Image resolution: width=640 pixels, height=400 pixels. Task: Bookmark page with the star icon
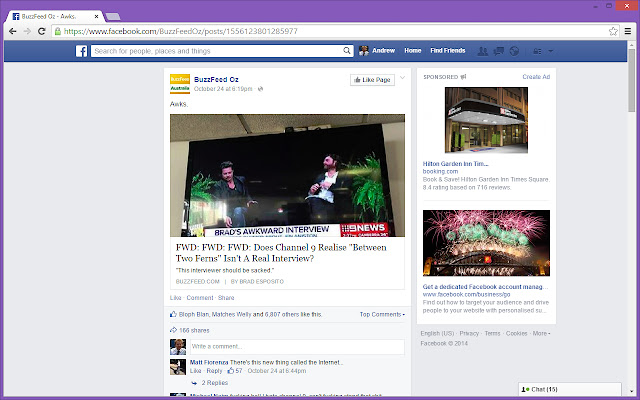point(613,31)
